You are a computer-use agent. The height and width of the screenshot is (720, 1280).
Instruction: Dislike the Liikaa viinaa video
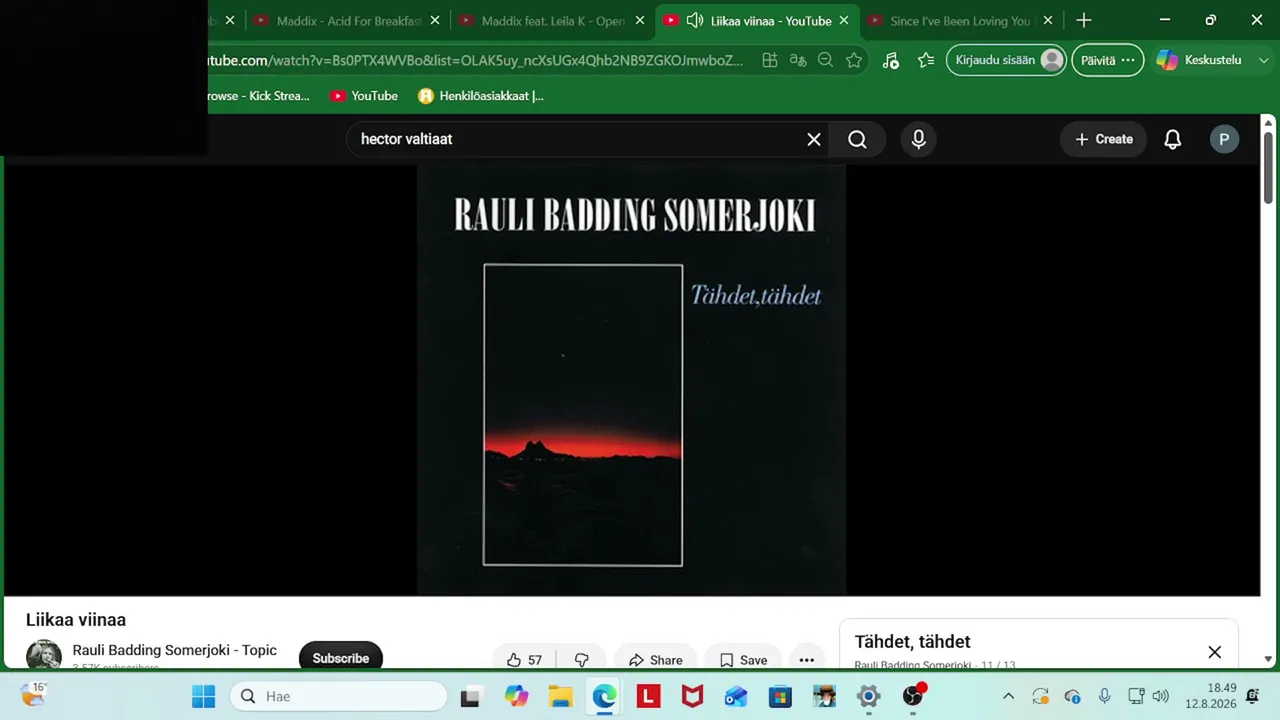pyautogui.click(x=581, y=660)
